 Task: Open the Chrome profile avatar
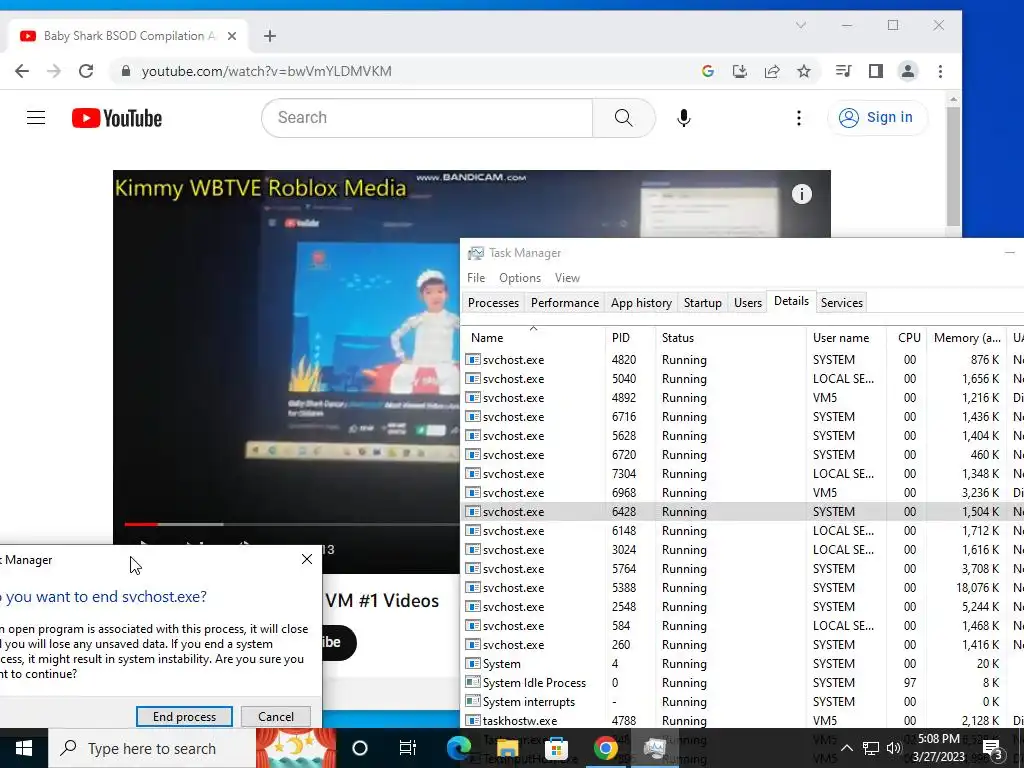[908, 71]
